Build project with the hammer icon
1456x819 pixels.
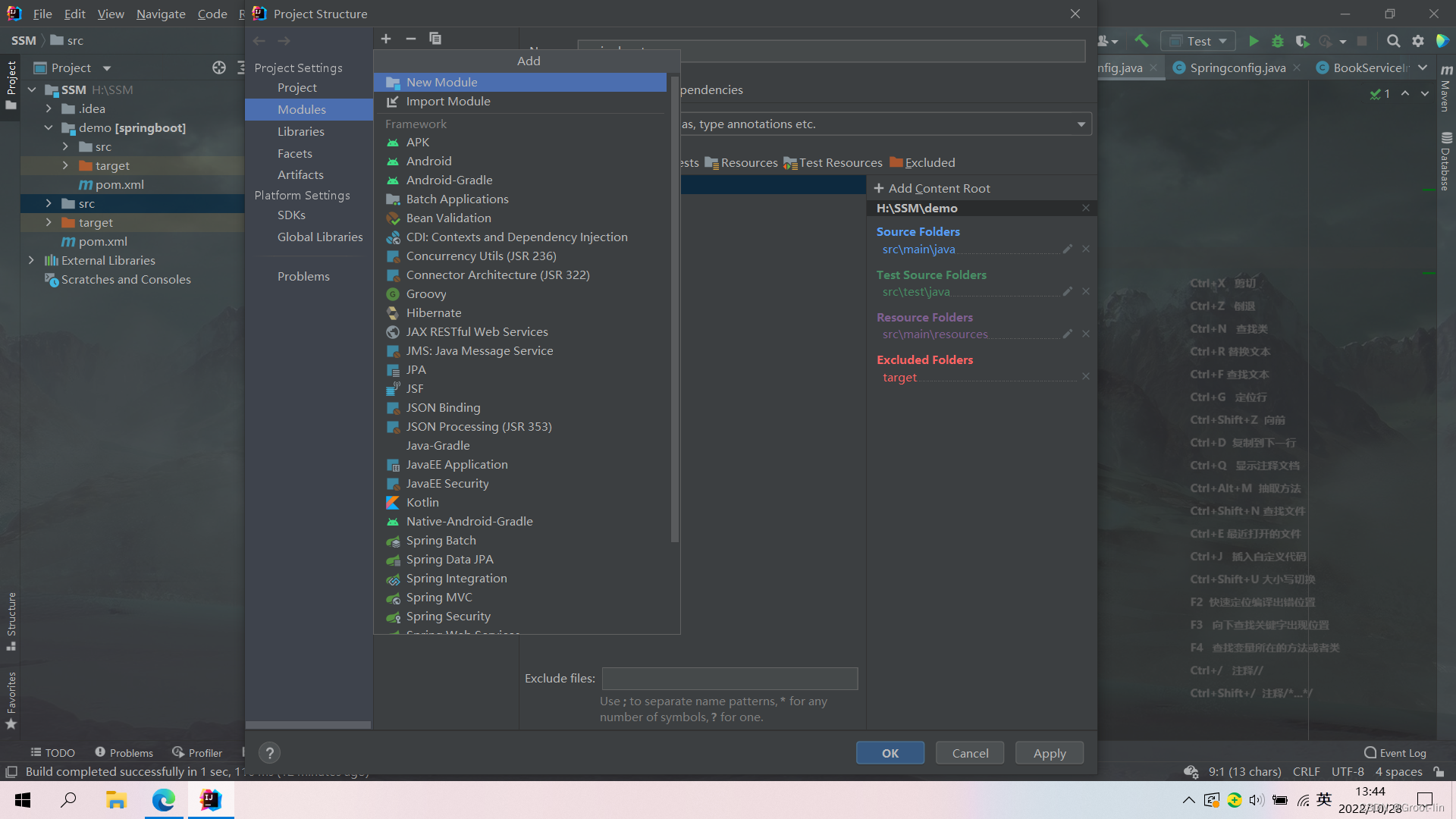(x=1142, y=41)
